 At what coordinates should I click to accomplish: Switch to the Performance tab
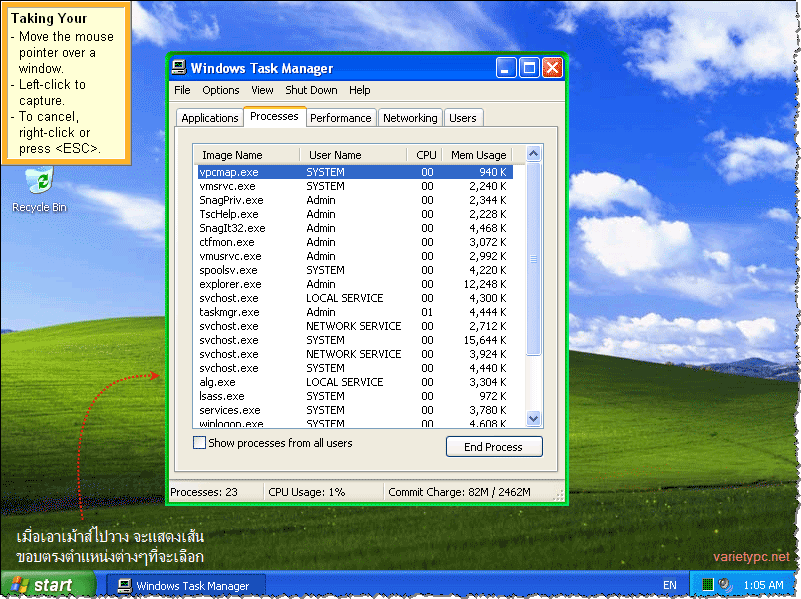click(341, 118)
